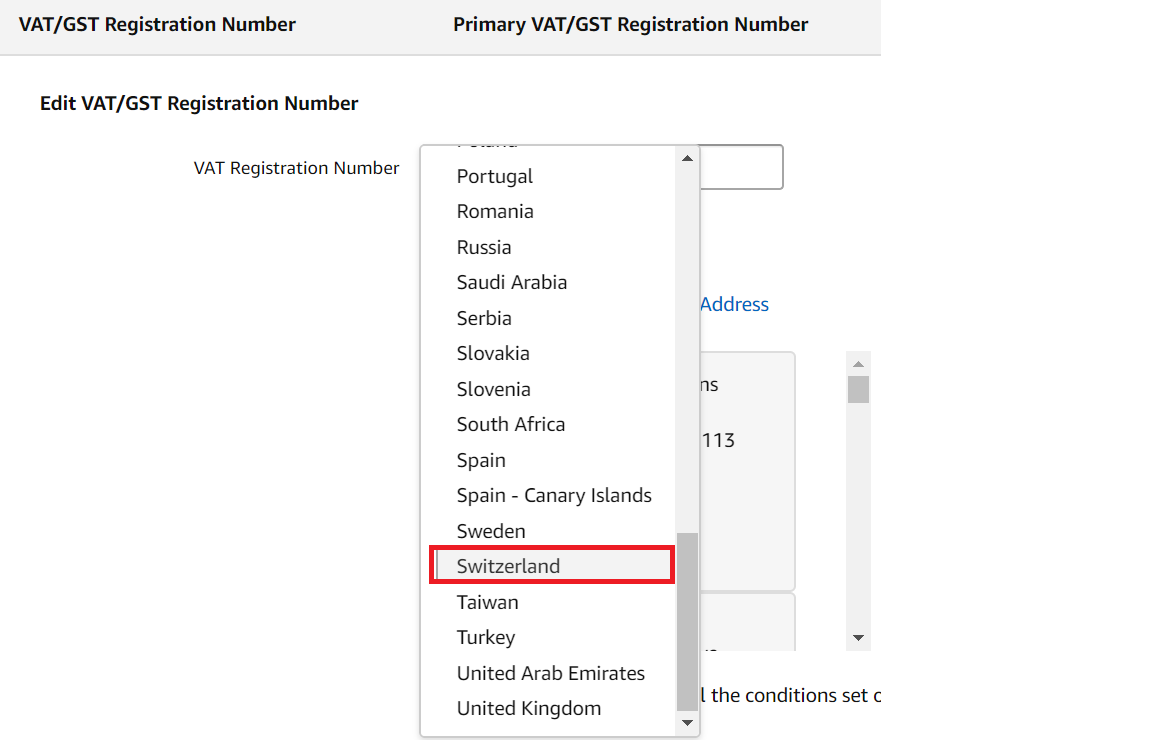
Task: Choose South Africa from the list
Action: (511, 424)
